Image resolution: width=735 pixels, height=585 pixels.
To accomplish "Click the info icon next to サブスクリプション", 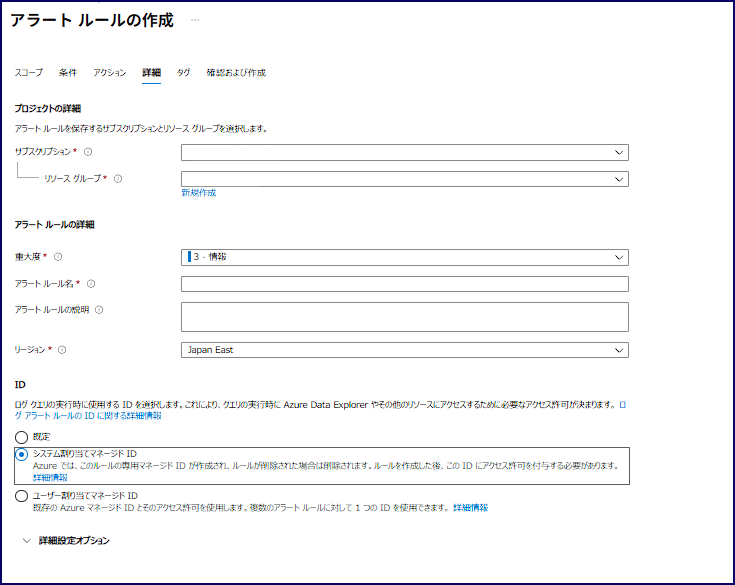I will (x=88, y=152).
